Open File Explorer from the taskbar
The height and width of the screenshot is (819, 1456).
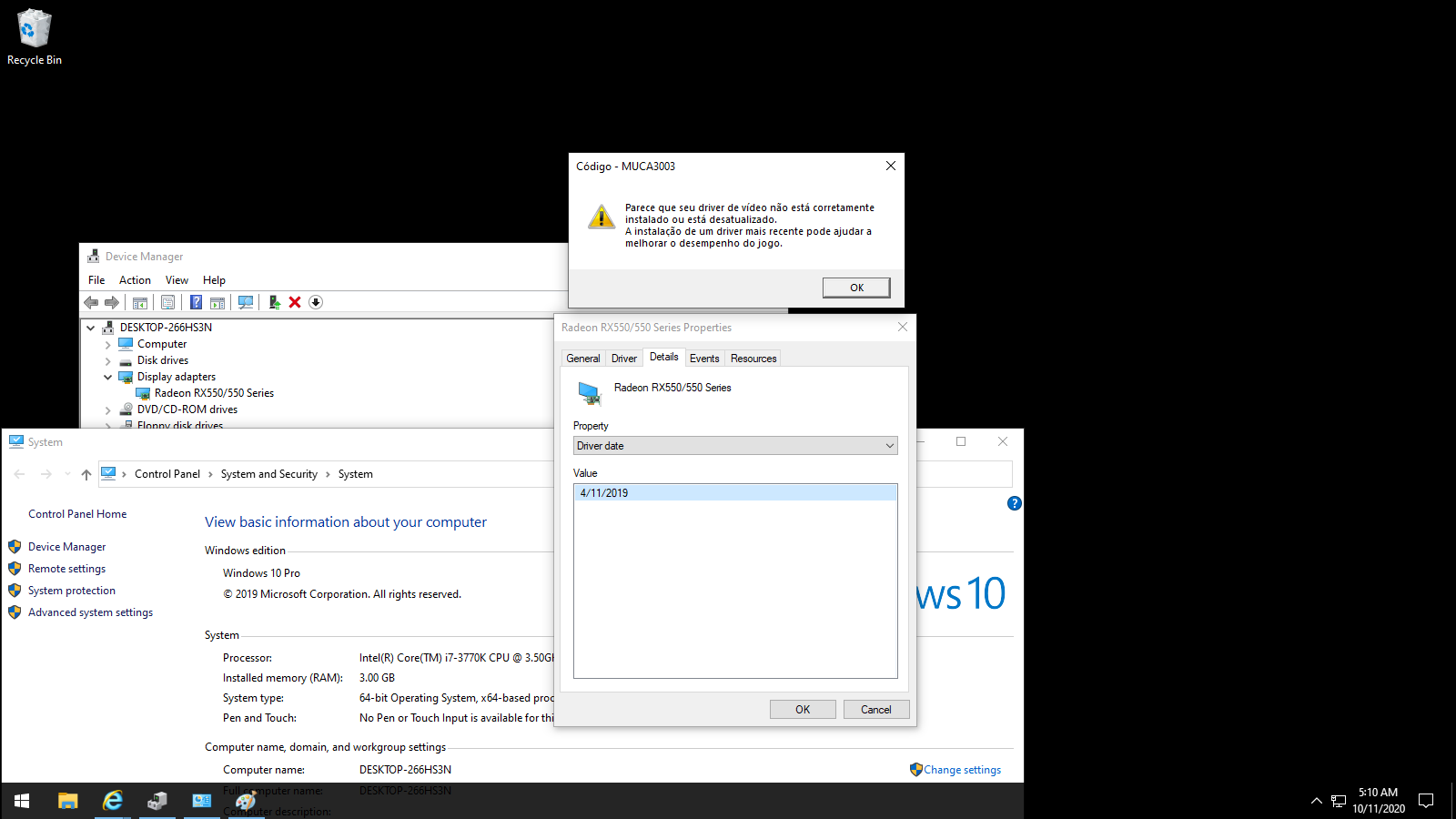[68, 801]
